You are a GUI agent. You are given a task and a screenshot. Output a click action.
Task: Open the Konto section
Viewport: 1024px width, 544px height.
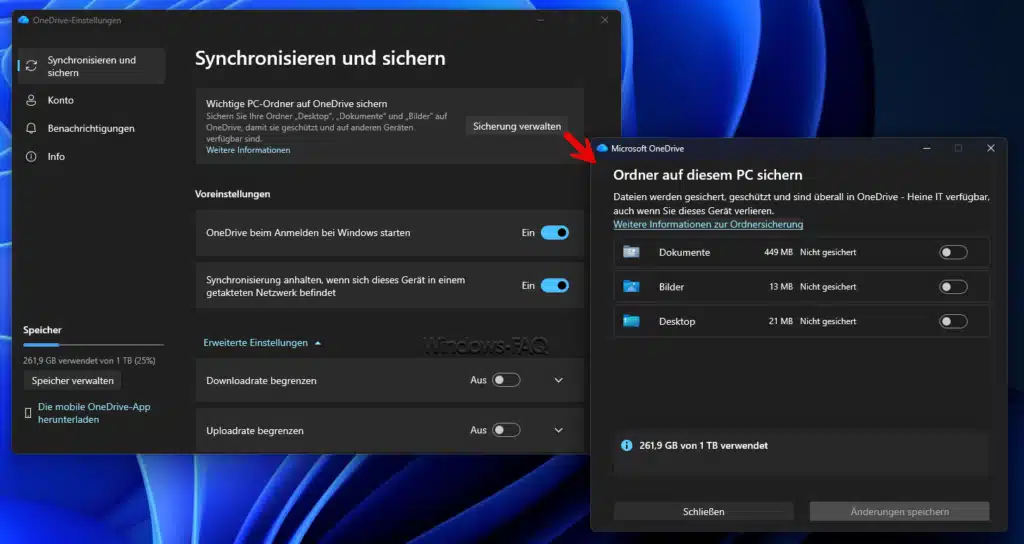pos(91,100)
